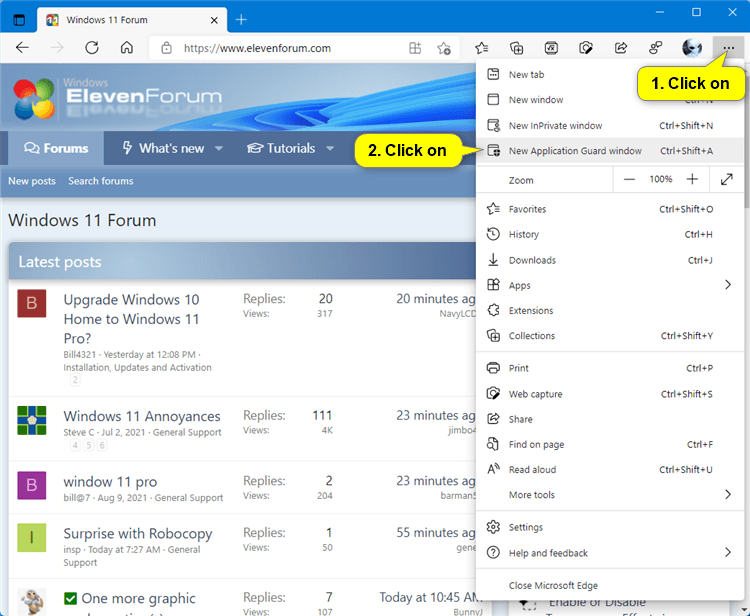Open History from the menu
This screenshot has height=616, width=750.
pyautogui.click(x=610, y=235)
